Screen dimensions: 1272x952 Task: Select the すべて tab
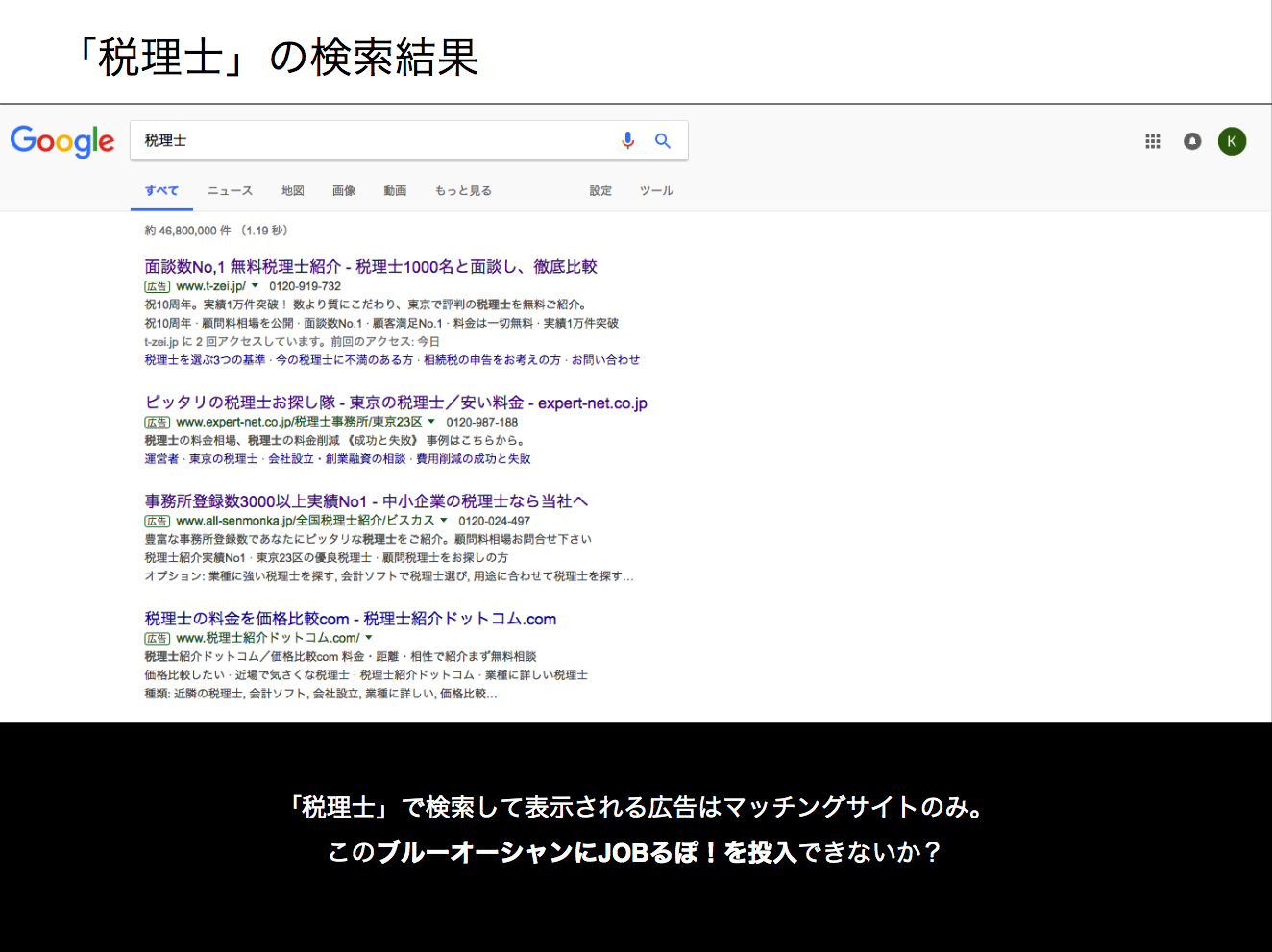point(161,191)
